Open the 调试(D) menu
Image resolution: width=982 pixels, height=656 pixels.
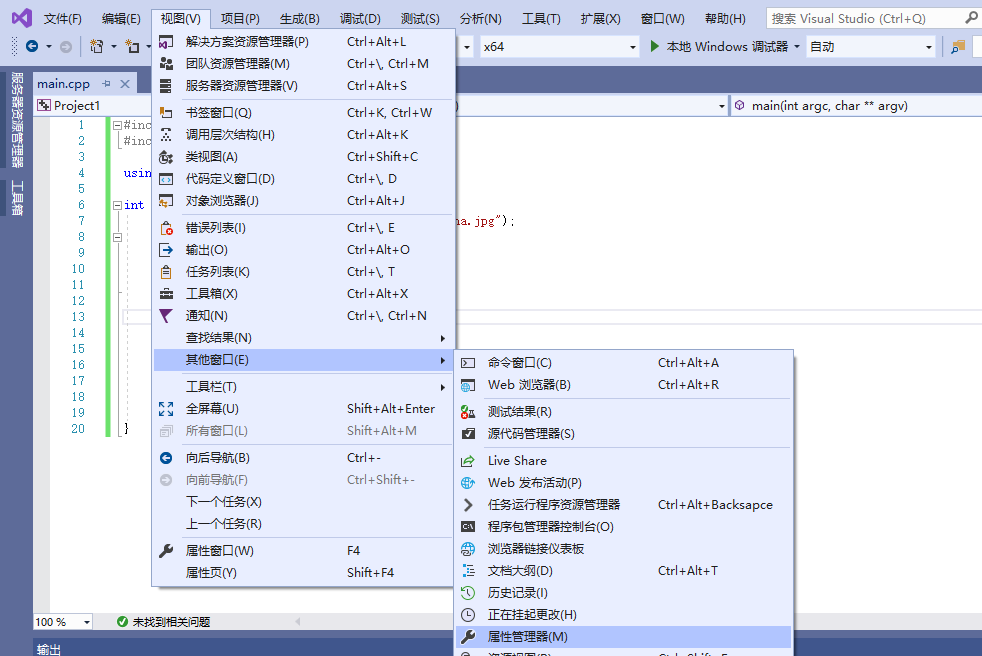tap(360, 19)
